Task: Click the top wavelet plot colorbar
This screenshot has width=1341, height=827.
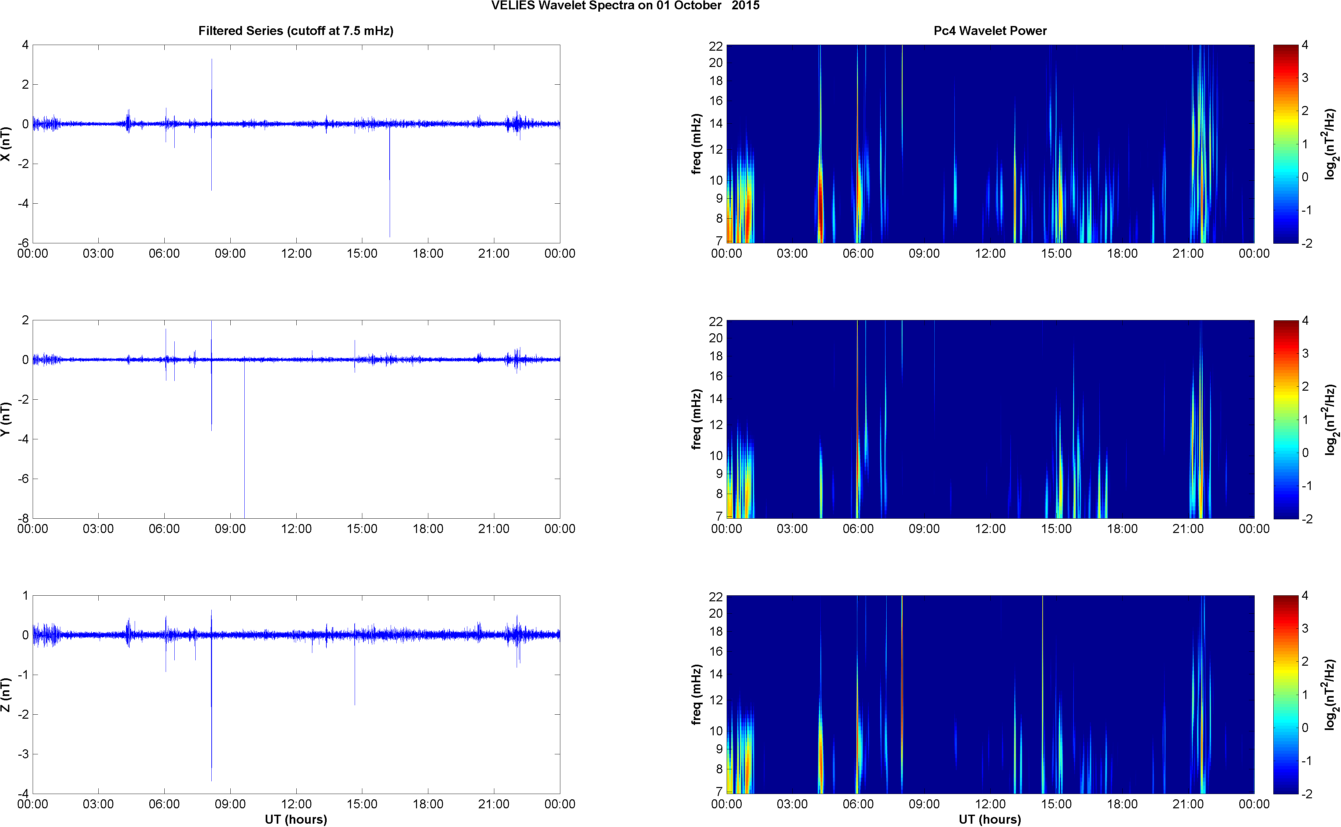Action: pos(1284,143)
